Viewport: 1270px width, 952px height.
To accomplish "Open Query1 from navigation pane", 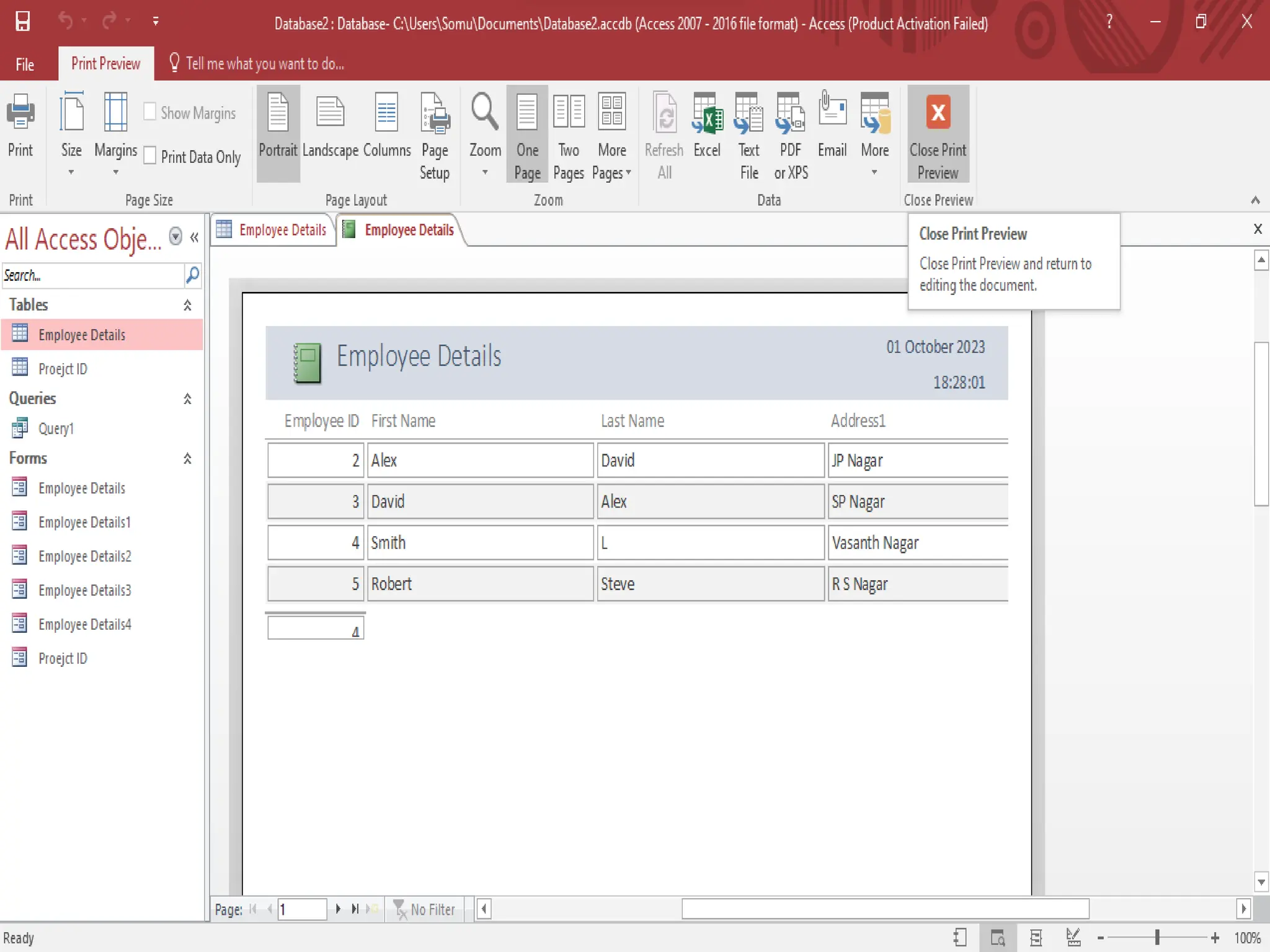I will (56, 428).
